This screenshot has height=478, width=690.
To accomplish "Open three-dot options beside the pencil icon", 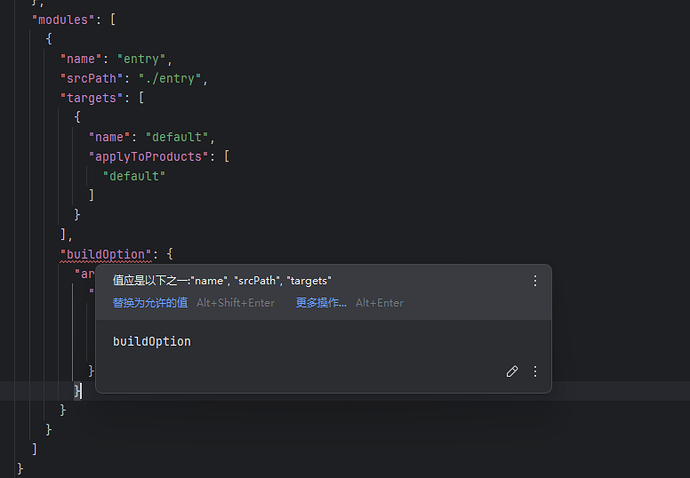I will [535, 371].
